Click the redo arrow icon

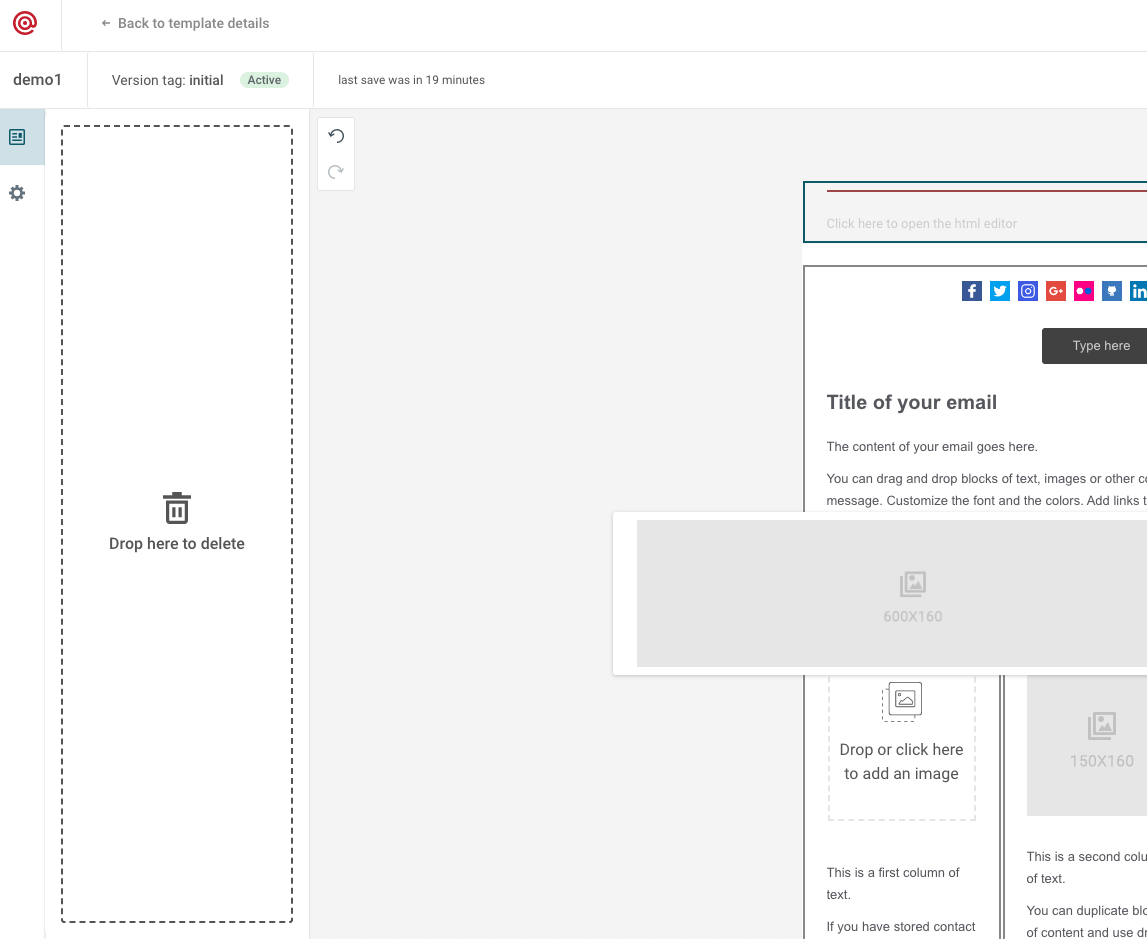pos(336,172)
